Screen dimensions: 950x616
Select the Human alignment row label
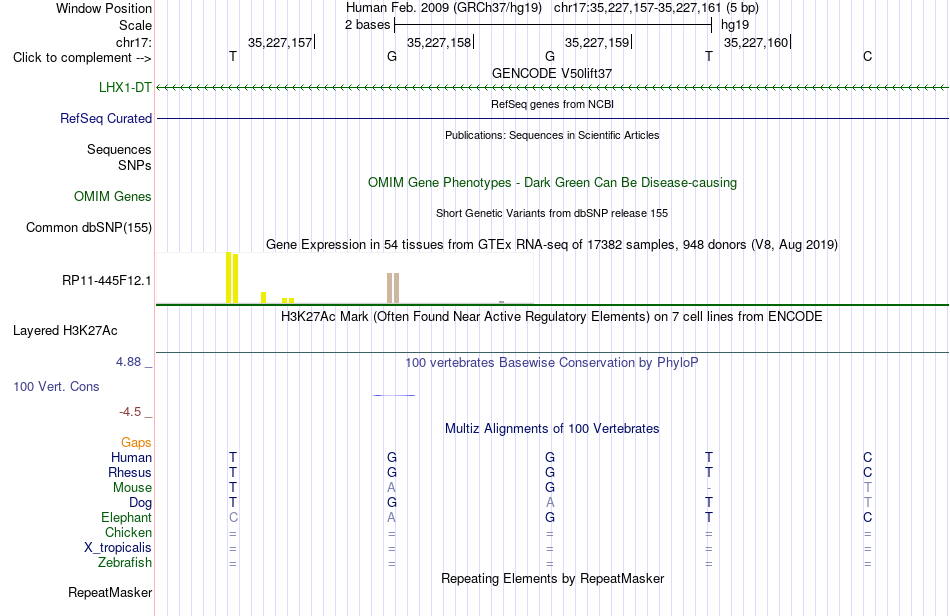(x=131, y=457)
